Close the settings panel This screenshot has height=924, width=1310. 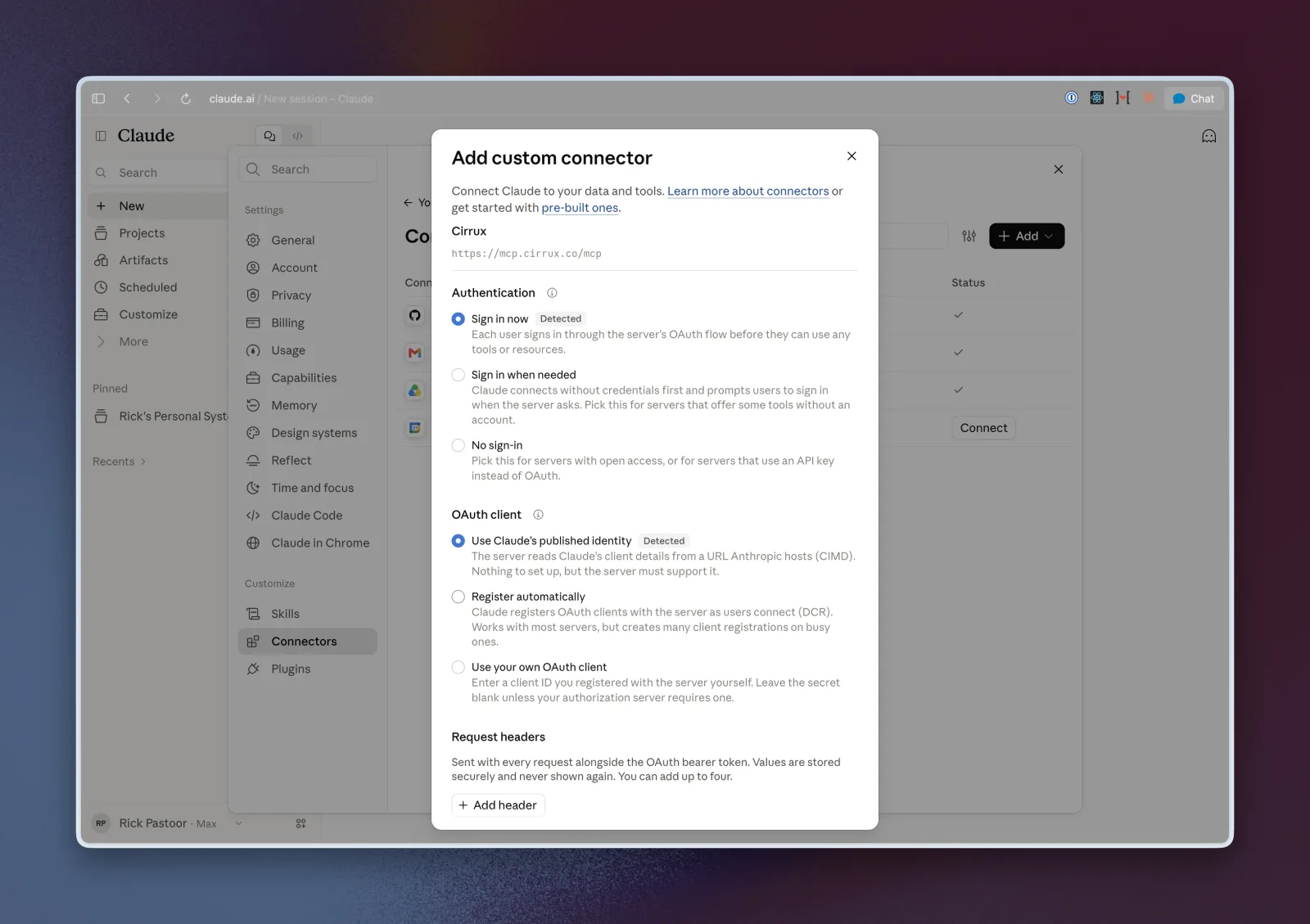(1059, 169)
